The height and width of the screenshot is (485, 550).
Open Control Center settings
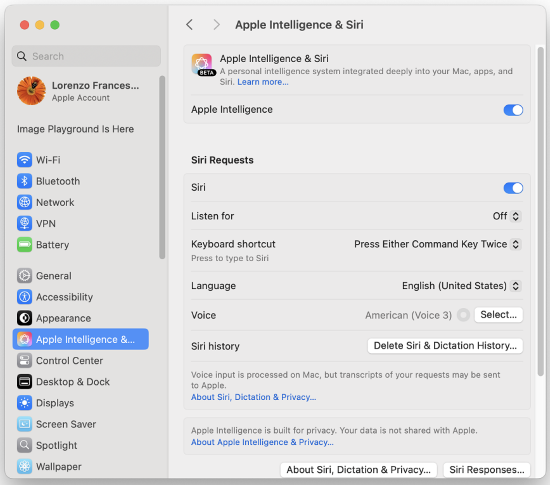point(81,361)
